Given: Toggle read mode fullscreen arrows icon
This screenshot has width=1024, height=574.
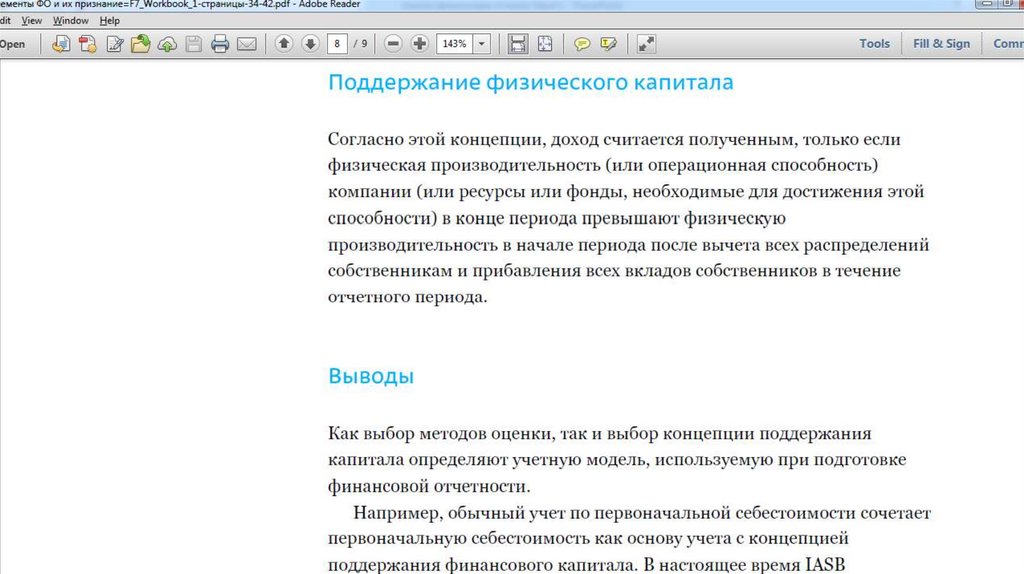Looking at the screenshot, I should [646, 44].
